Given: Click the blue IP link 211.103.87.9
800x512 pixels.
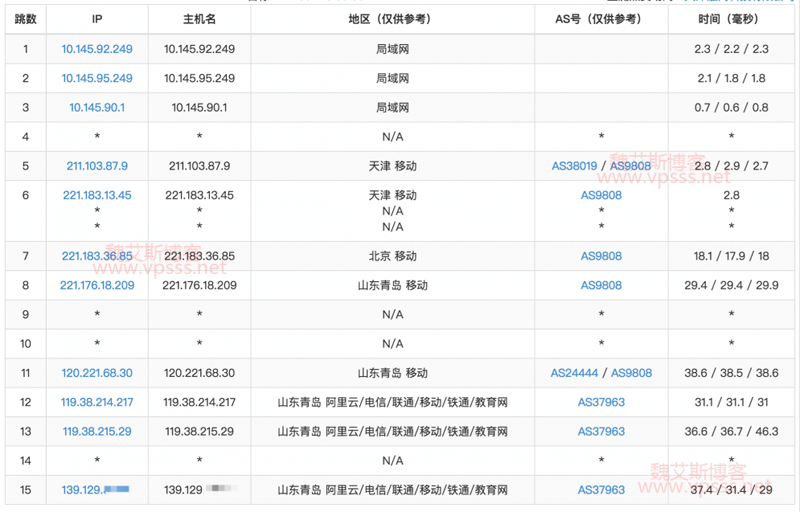Looking at the screenshot, I should [x=97, y=166].
